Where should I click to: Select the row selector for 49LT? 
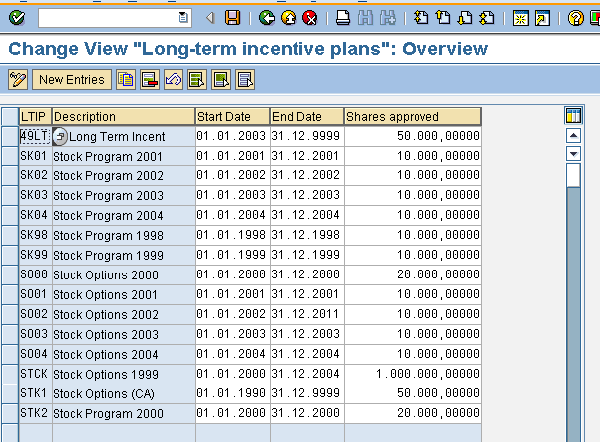(x=10, y=136)
